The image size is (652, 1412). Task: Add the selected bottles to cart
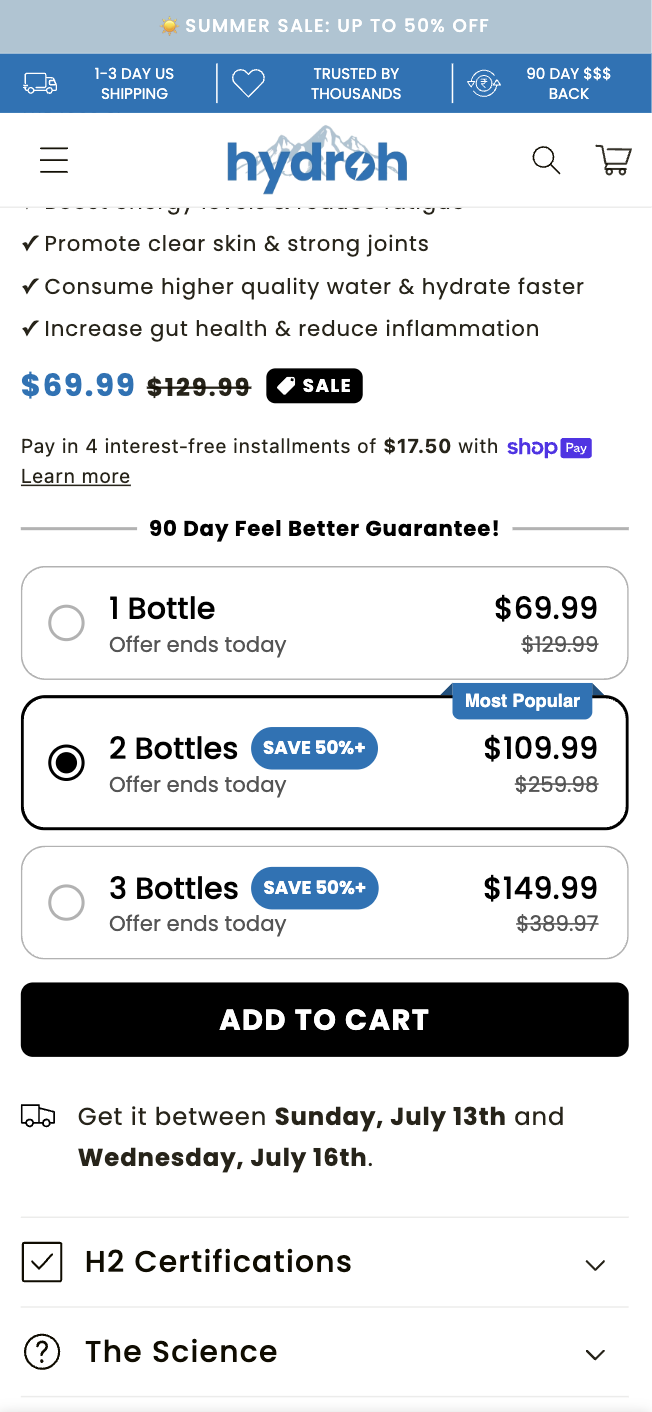325,1020
